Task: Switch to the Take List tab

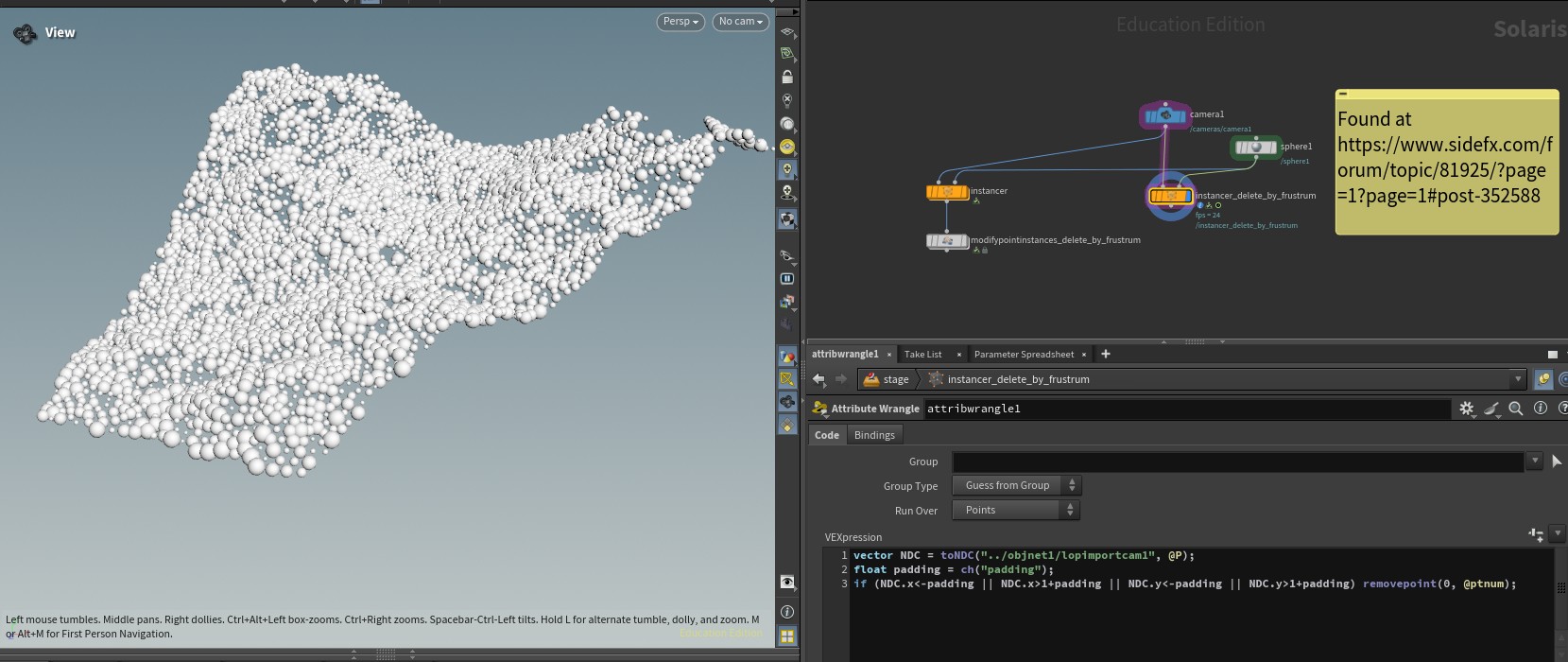Action: [922, 354]
